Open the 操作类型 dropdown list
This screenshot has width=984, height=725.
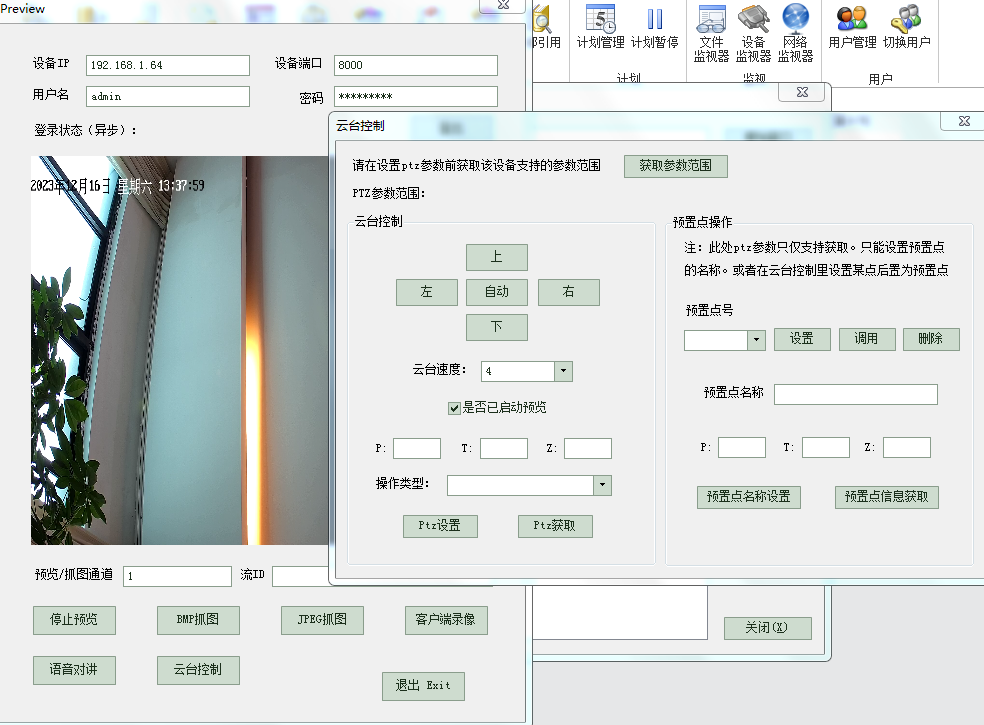(602, 485)
